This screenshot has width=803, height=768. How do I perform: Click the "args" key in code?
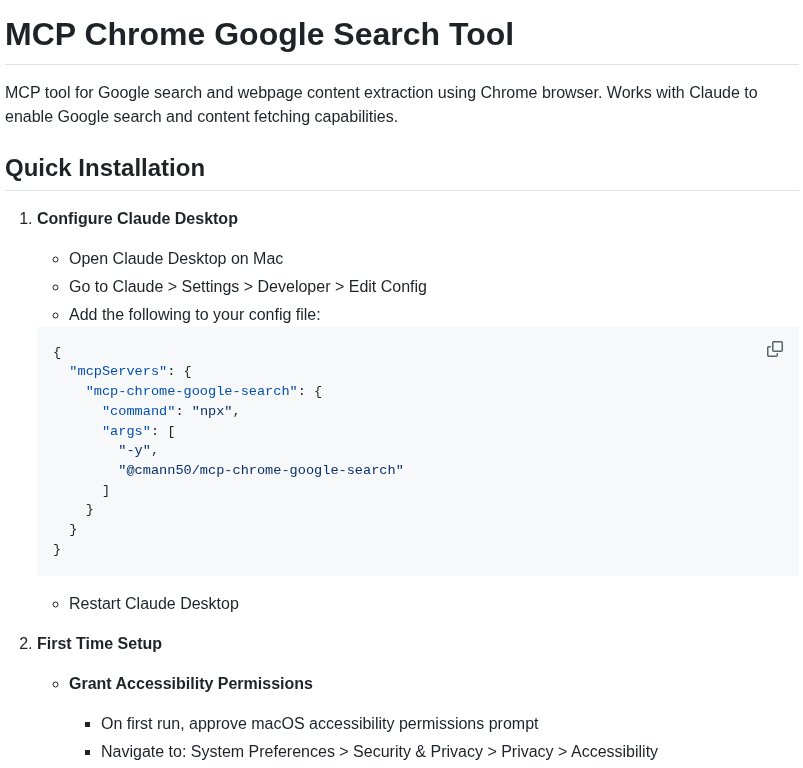[126, 431]
